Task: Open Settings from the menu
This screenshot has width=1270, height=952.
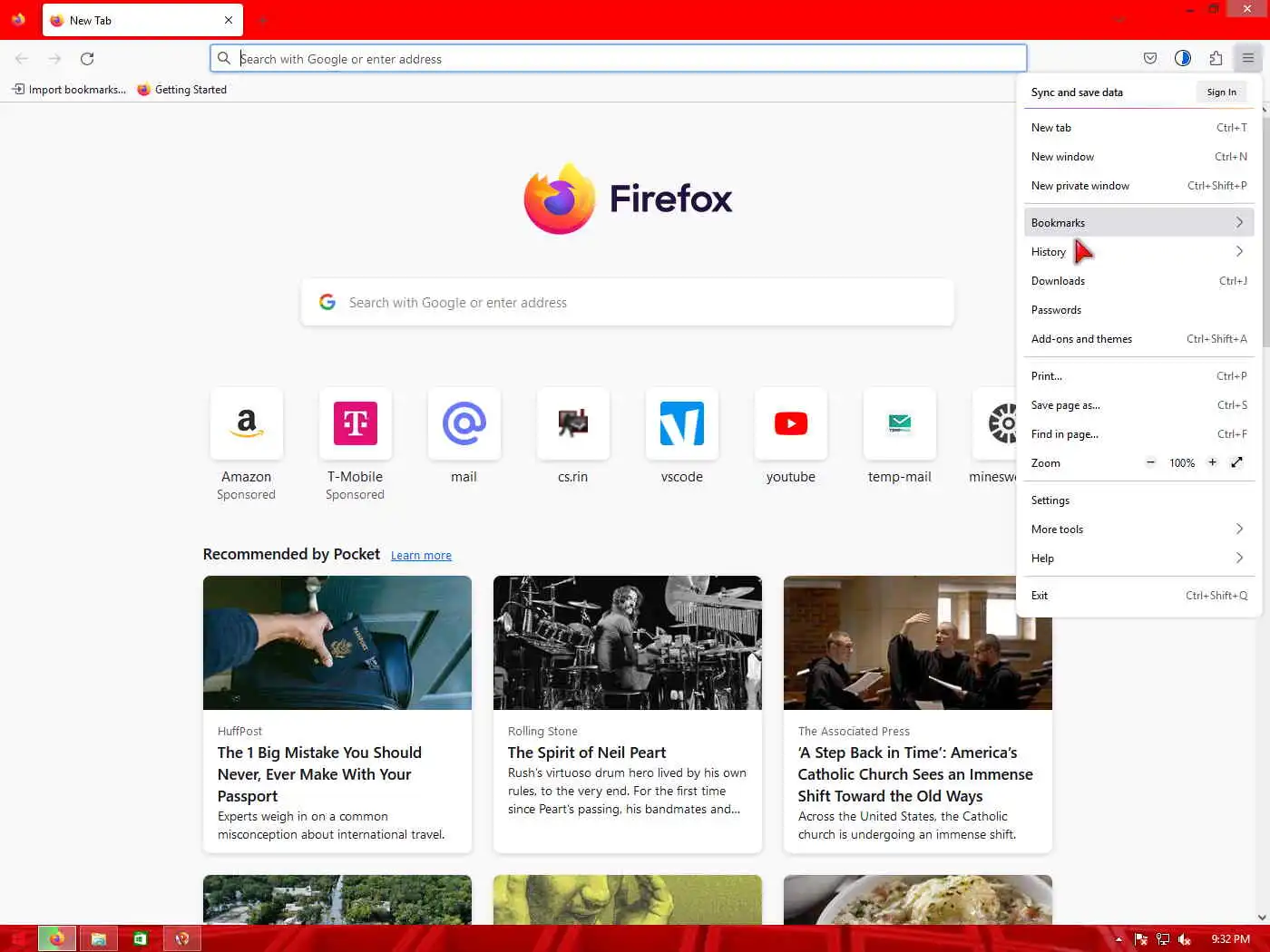Action: pyautogui.click(x=1139, y=500)
